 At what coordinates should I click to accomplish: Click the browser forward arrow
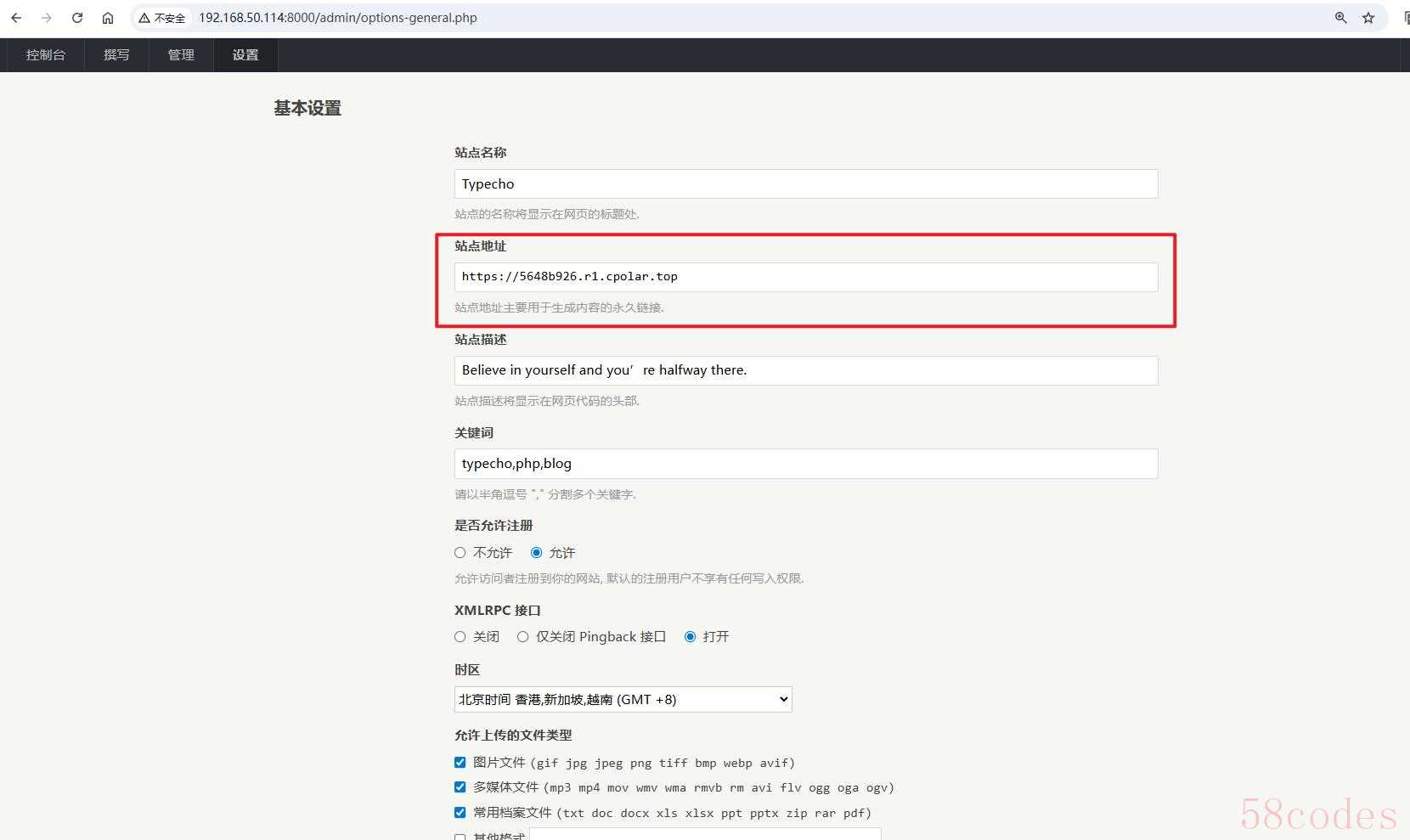pos(47,18)
